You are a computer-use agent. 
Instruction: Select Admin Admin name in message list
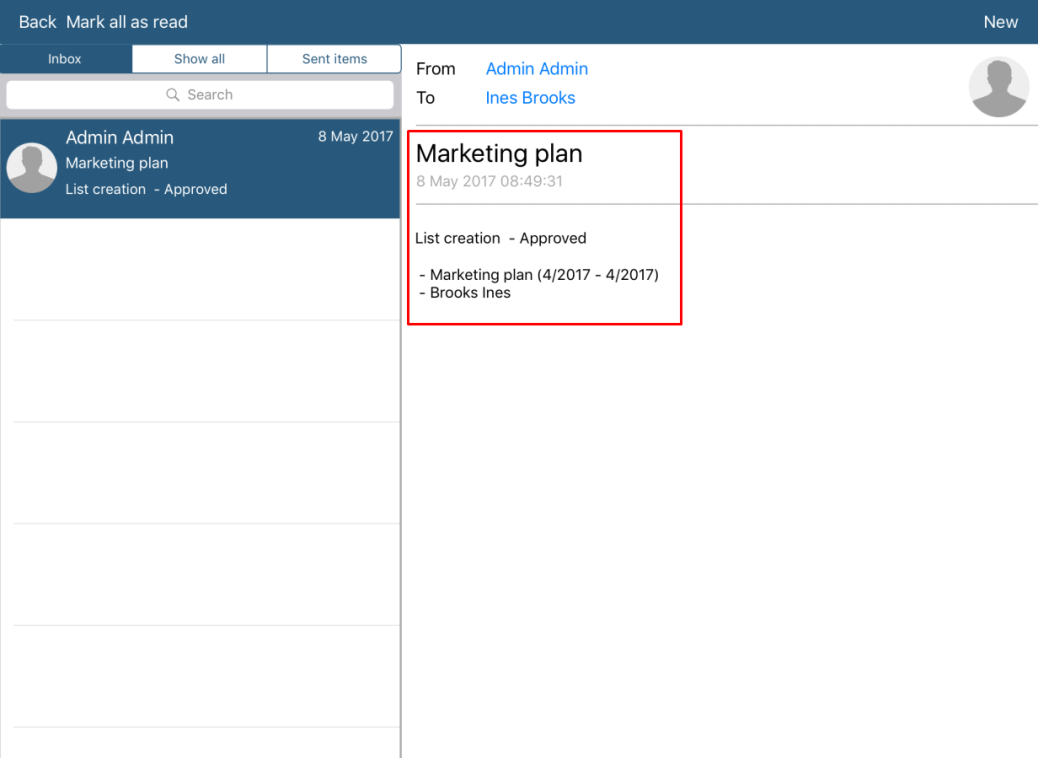point(119,138)
